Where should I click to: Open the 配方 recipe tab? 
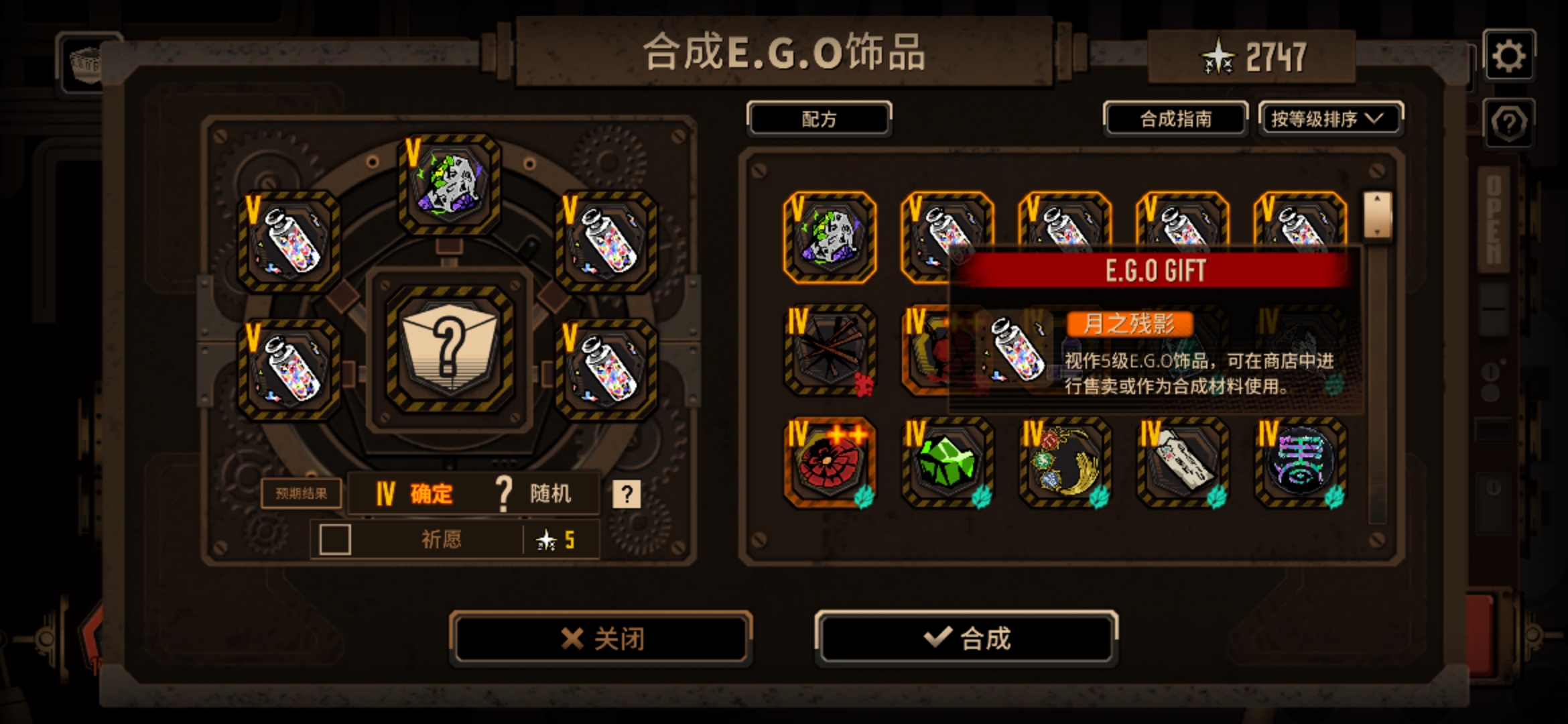tap(819, 119)
